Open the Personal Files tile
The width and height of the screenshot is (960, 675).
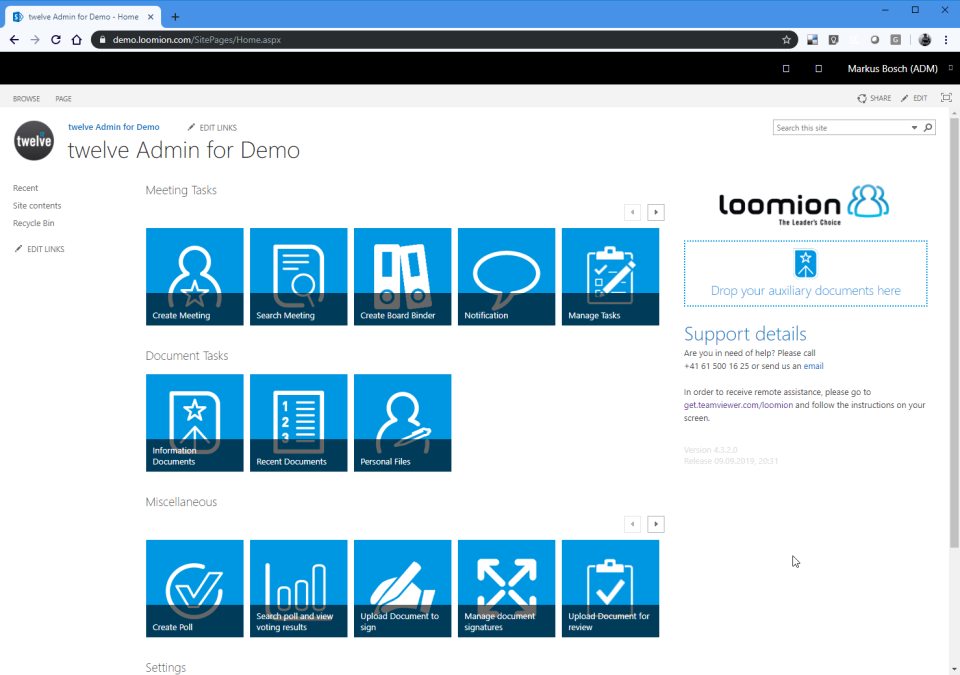tap(402, 422)
